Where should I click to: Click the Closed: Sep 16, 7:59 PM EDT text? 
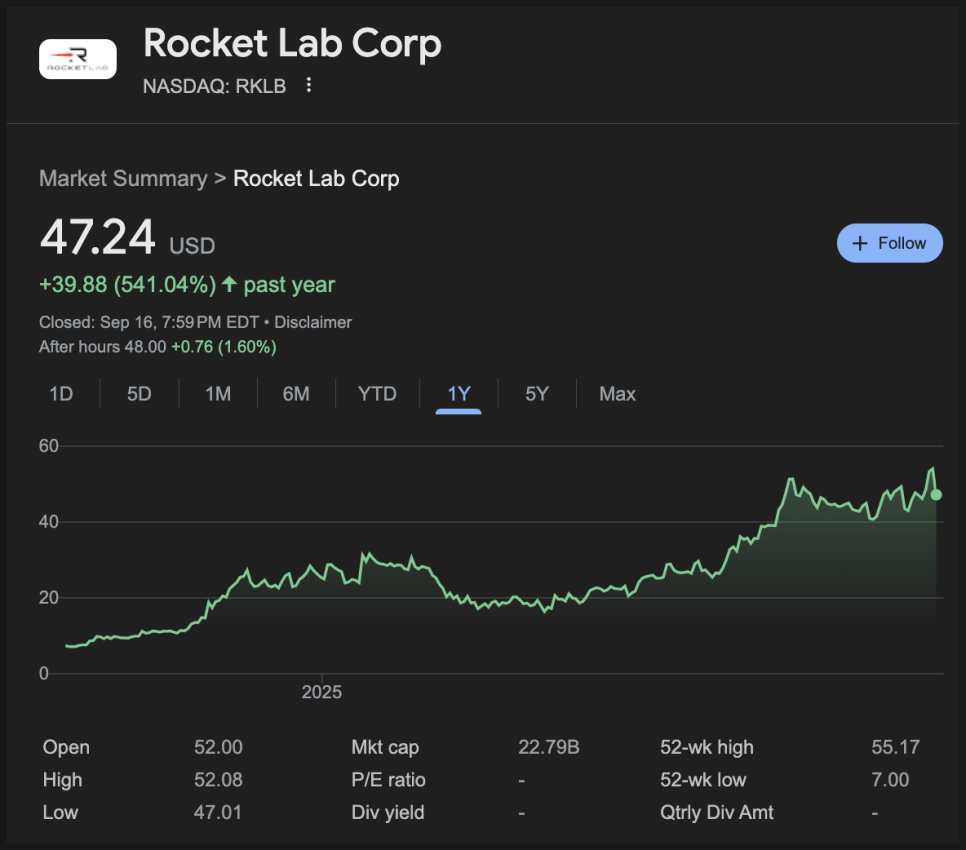tap(148, 322)
